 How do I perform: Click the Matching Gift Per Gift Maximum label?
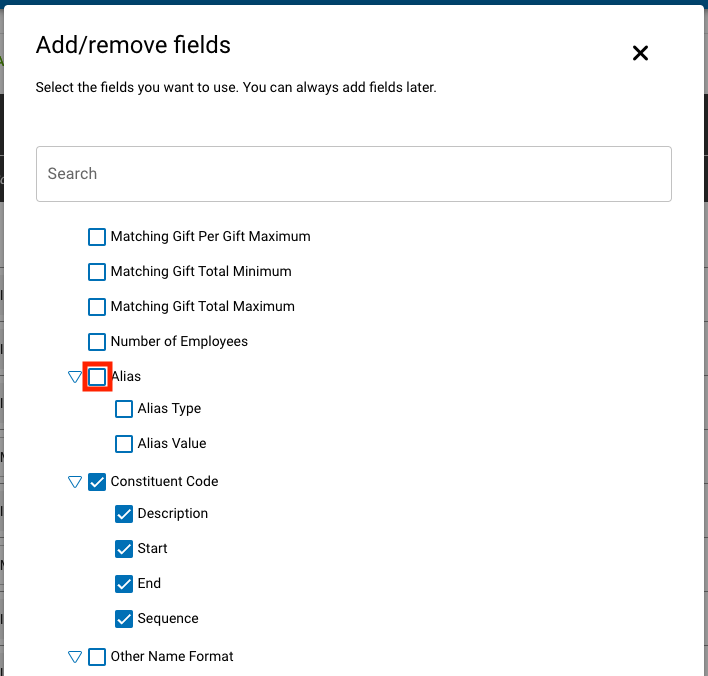click(210, 236)
